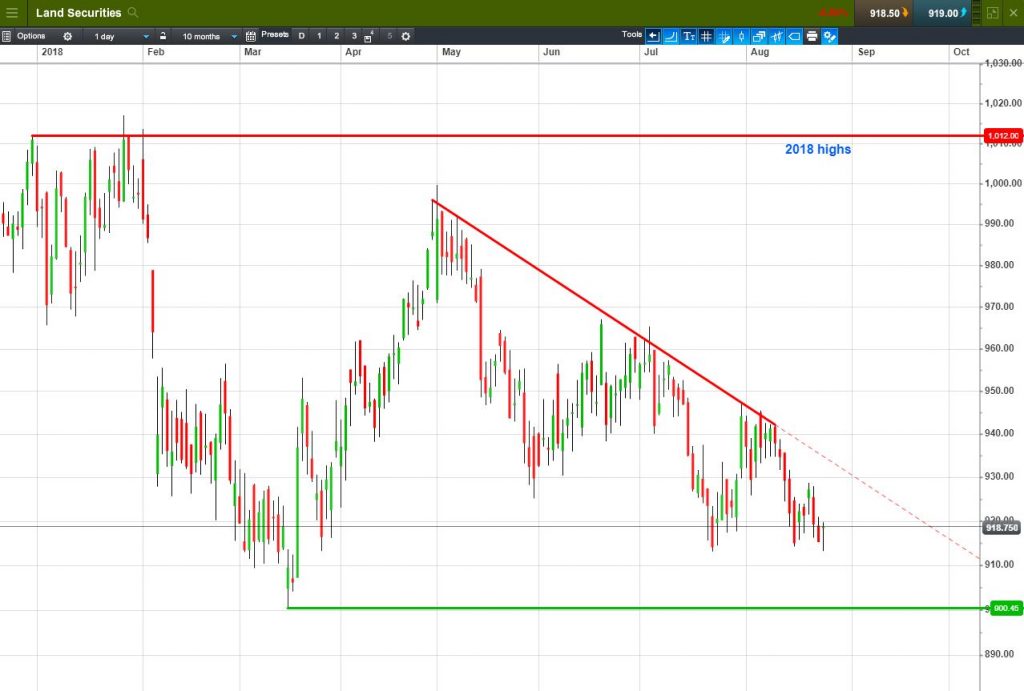Click the print chart icon
This screenshot has width=1024, height=691.
click(812, 36)
